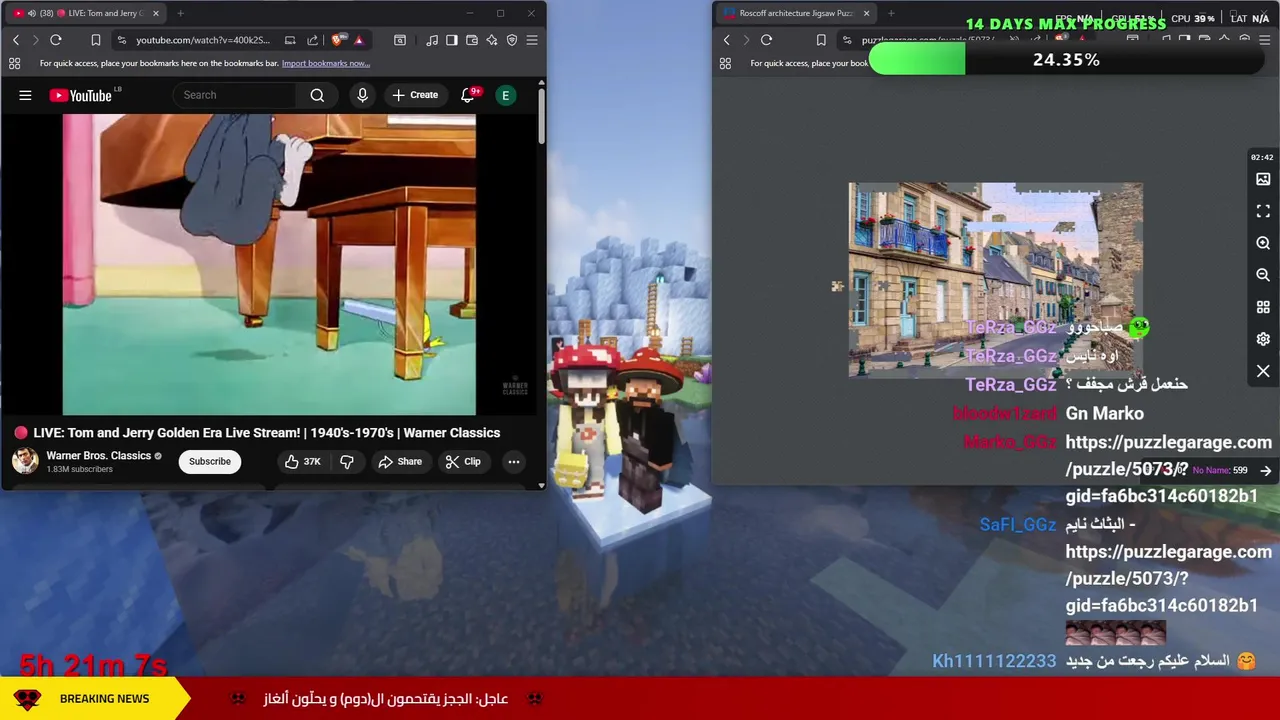
Task: Open puzzle settings gear
Action: tap(1263, 339)
